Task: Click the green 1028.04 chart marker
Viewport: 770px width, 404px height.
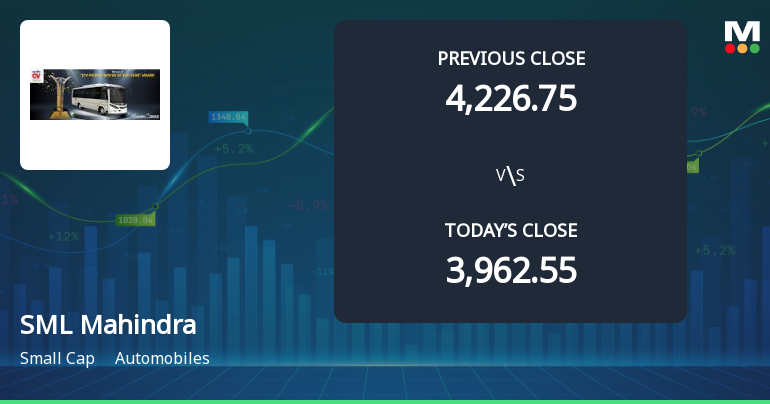Action: pyautogui.click(x=135, y=220)
